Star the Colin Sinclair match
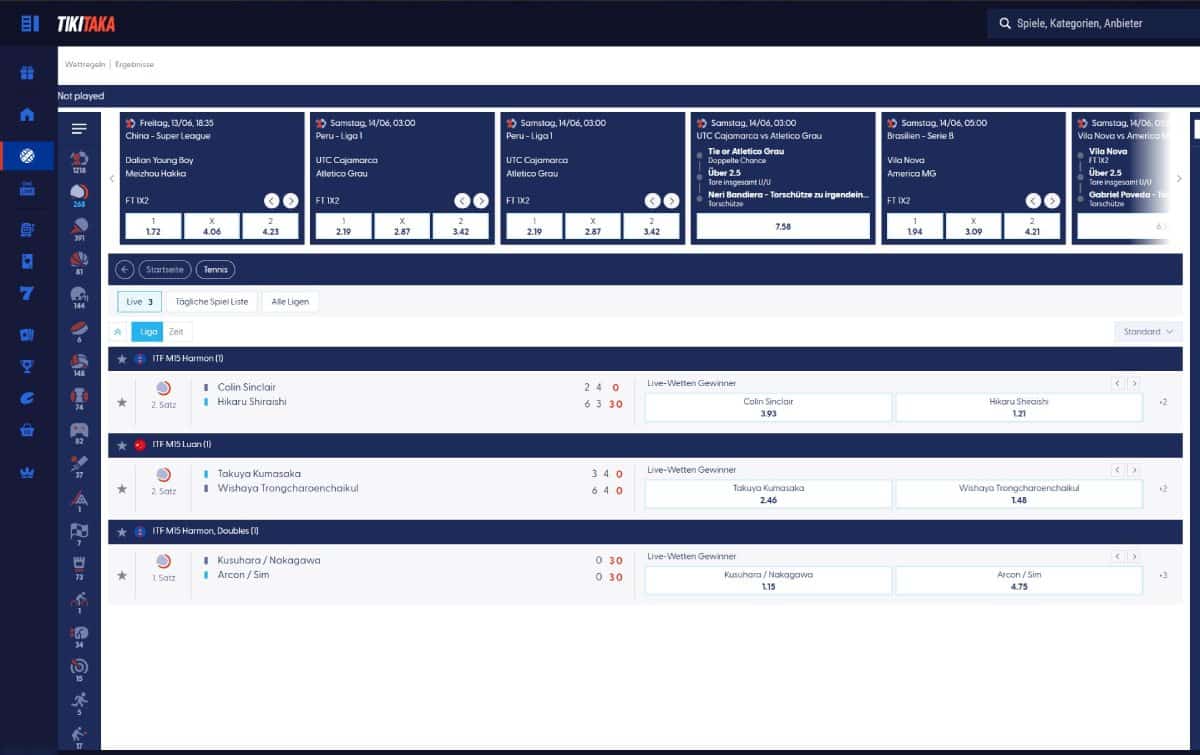This screenshot has width=1200, height=755. tap(122, 402)
